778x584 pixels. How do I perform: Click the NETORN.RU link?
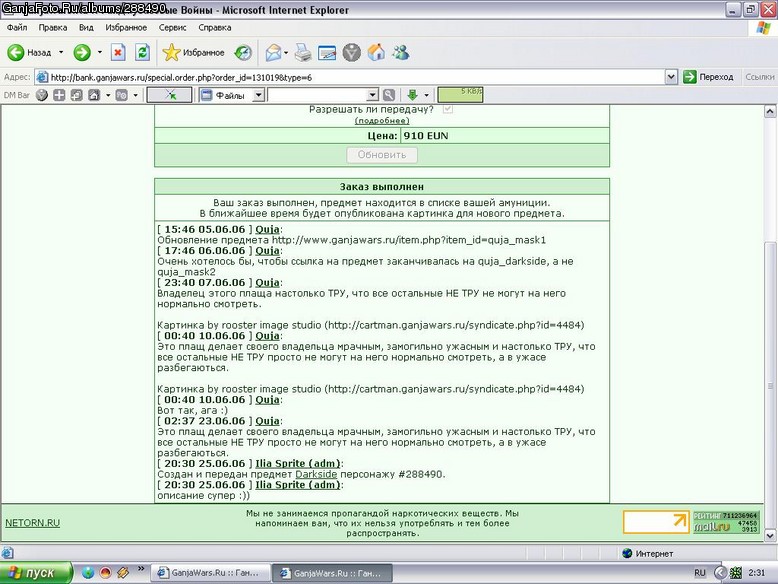32,522
